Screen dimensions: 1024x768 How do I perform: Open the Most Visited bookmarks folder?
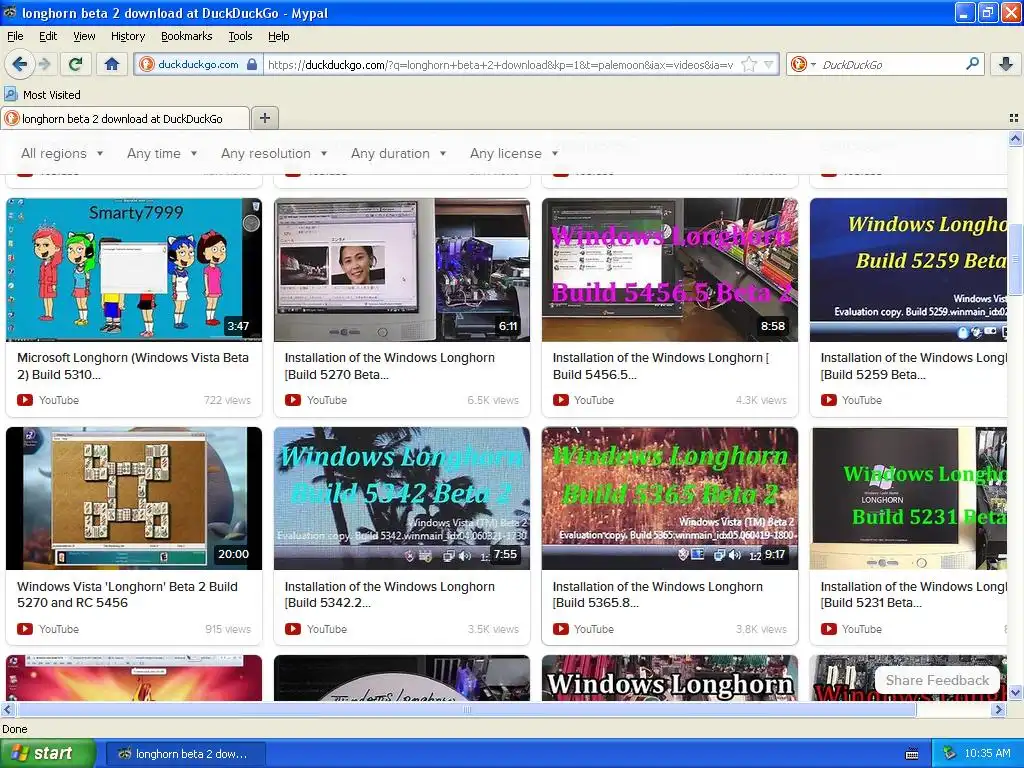click(x=43, y=95)
